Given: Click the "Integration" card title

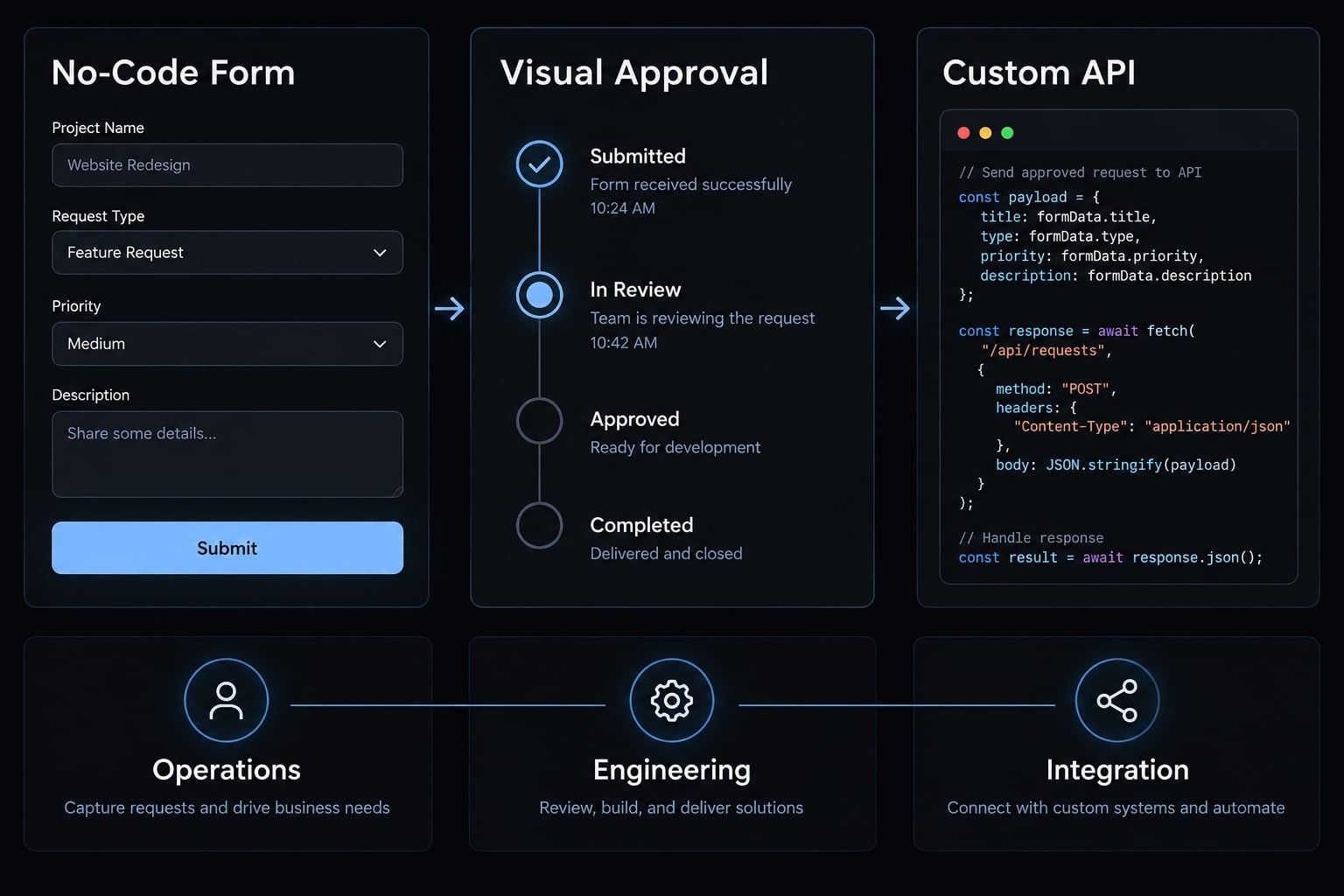Looking at the screenshot, I should (1117, 770).
